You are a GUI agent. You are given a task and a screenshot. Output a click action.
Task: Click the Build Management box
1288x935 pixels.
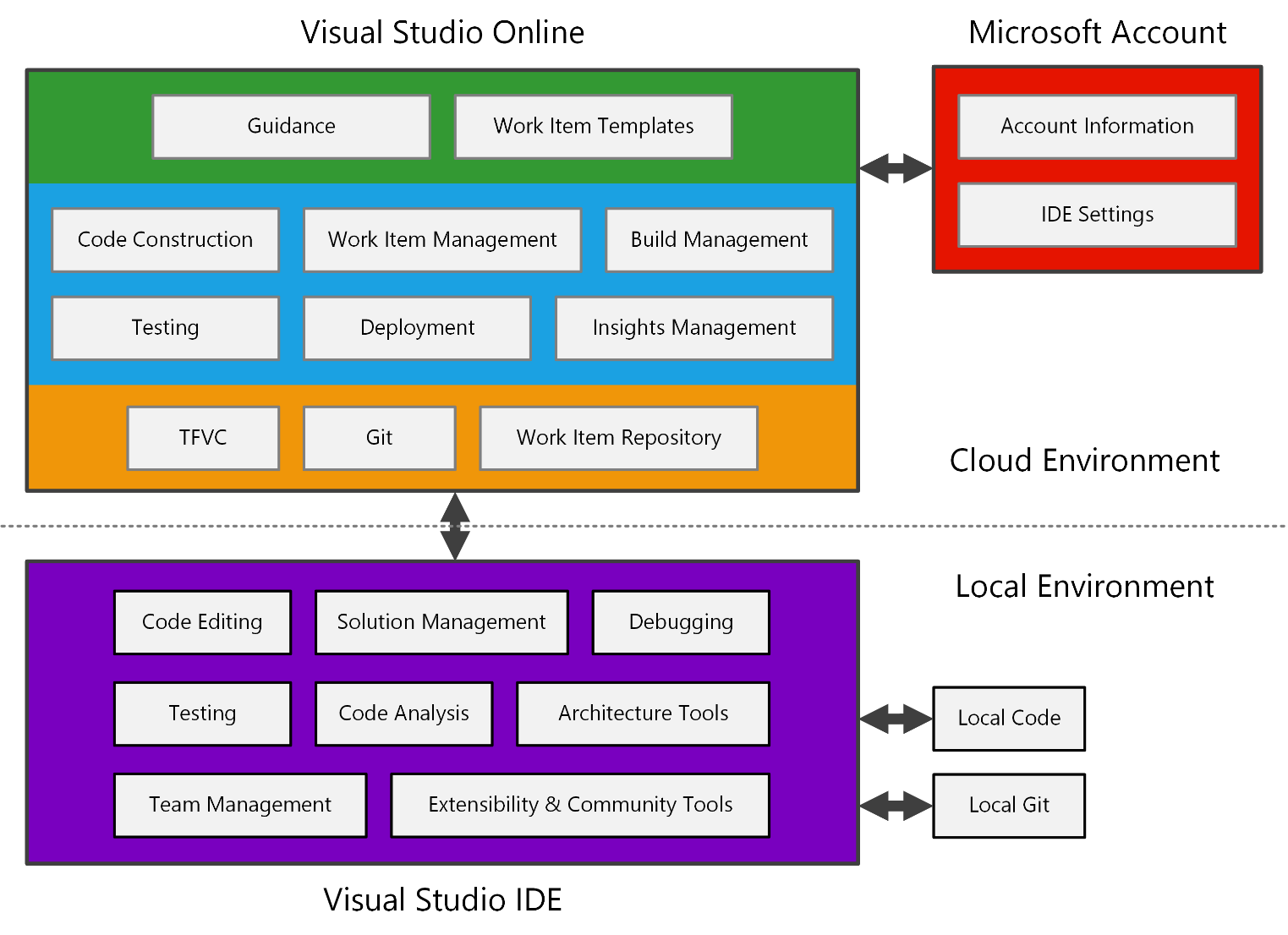click(719, 240)
